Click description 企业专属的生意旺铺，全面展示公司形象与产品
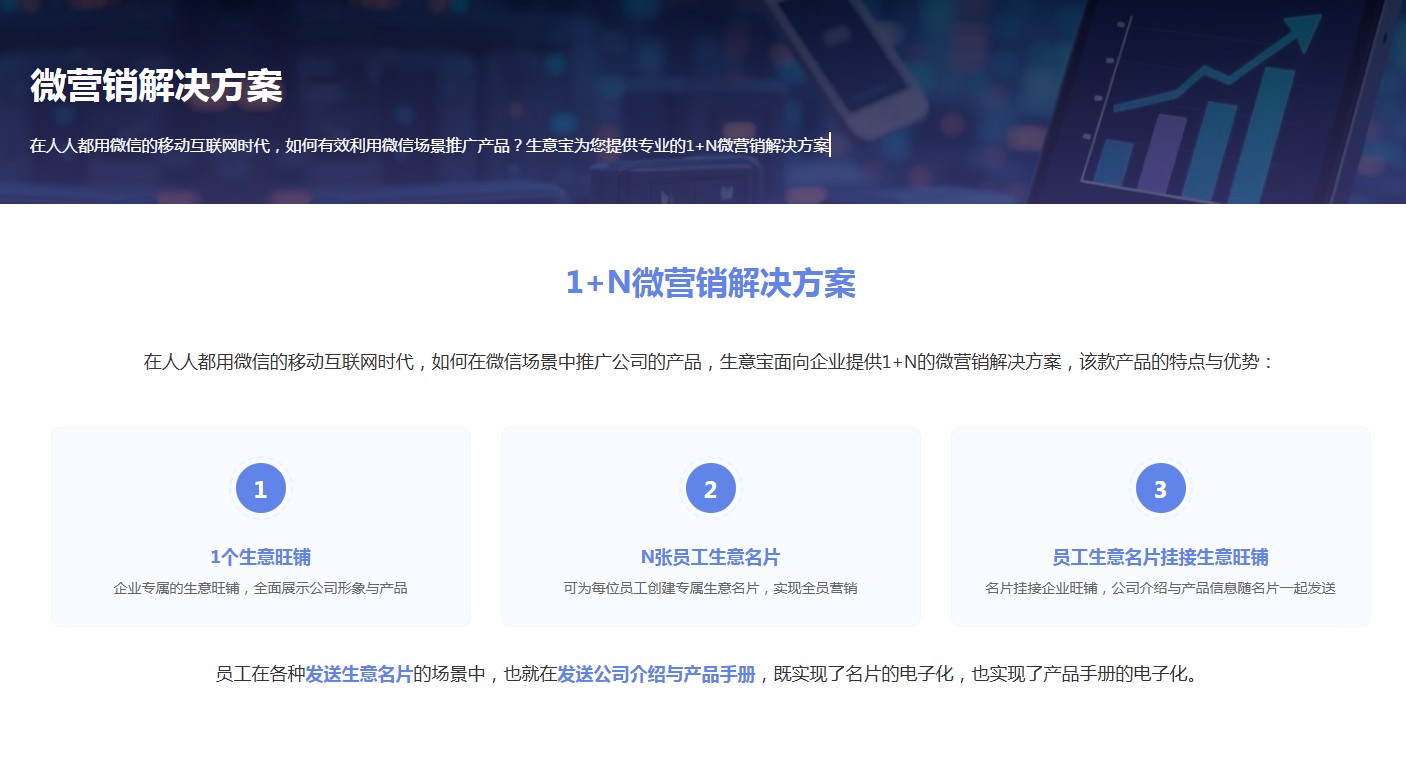 261,588
